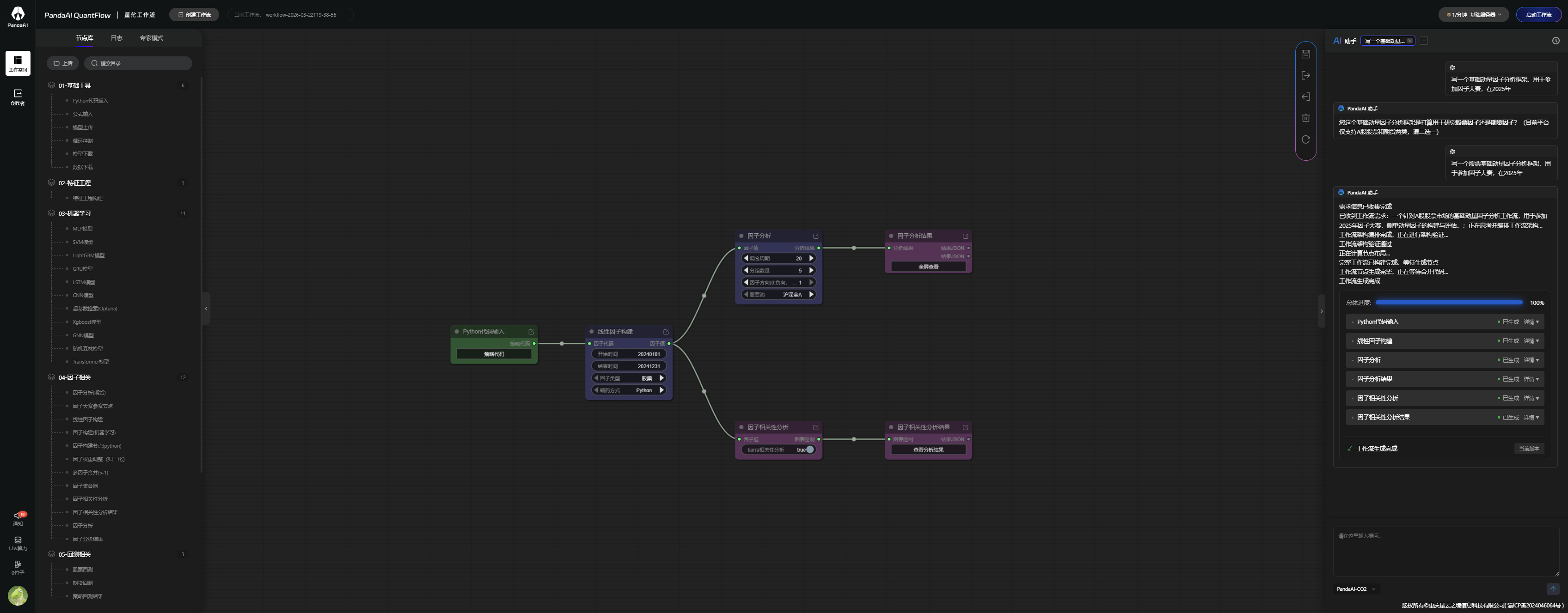Switch to the 日志 tab
Image resolution: width=1568 pixels, height=613 pixels.
[x=116, y=38]
